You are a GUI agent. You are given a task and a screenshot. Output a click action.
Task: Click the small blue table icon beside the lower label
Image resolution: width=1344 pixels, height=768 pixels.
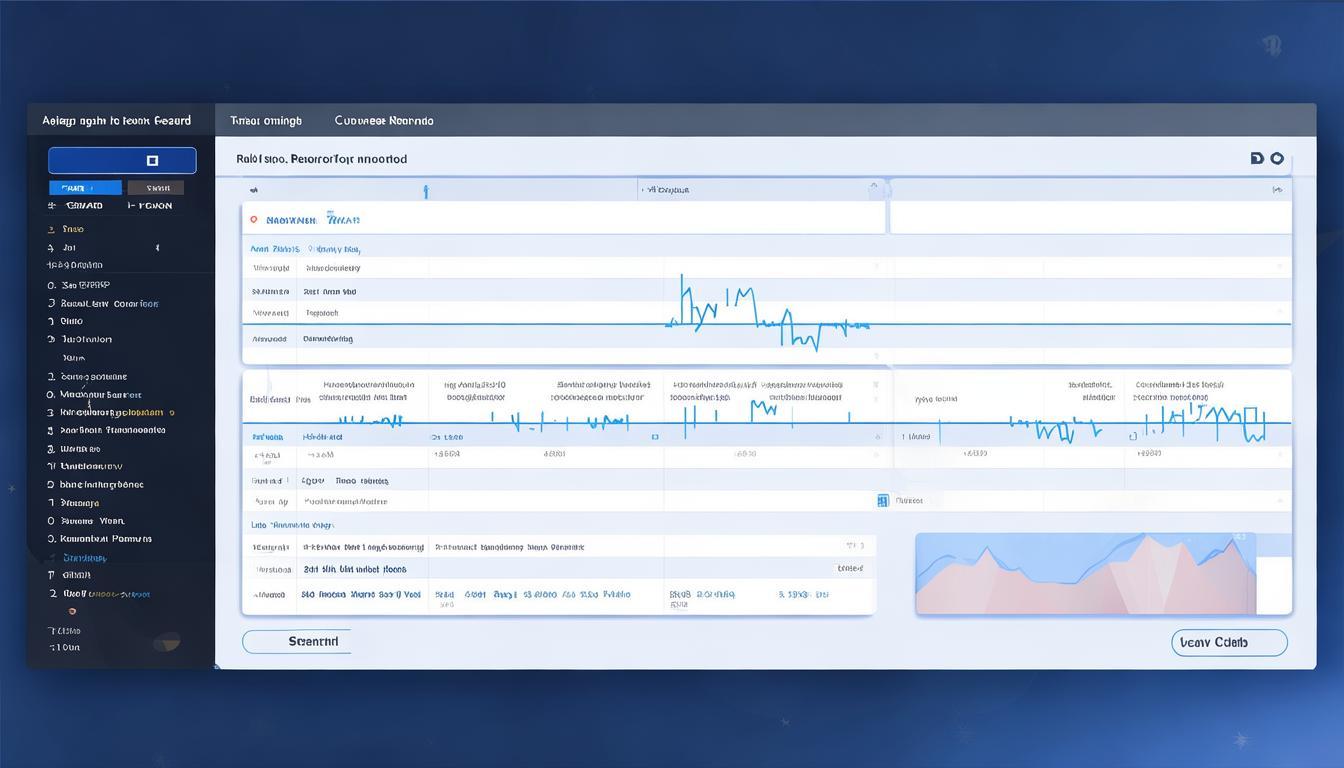click(x=883, y=500)
